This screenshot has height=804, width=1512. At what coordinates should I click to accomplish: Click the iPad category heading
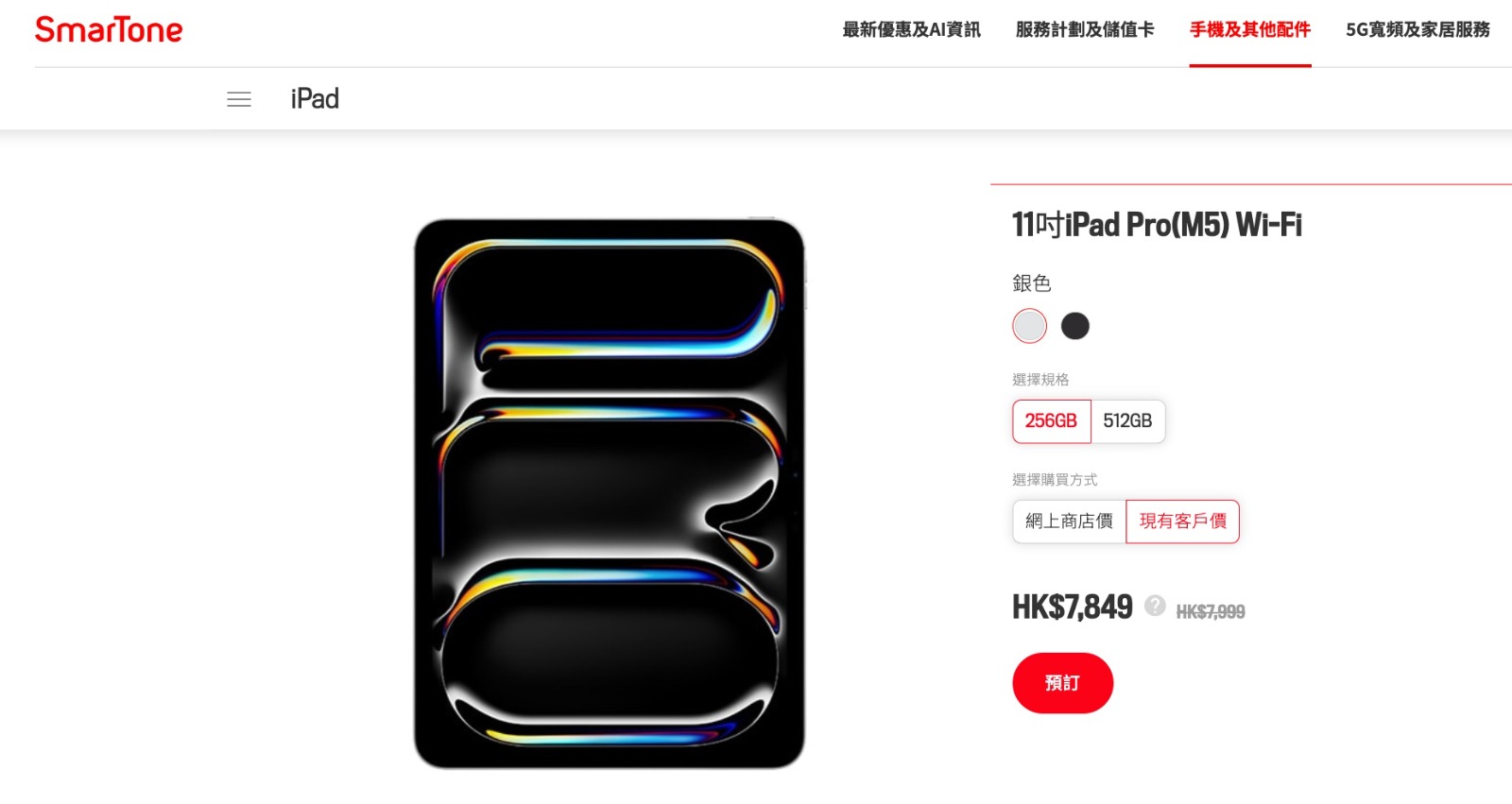[315, 99]
